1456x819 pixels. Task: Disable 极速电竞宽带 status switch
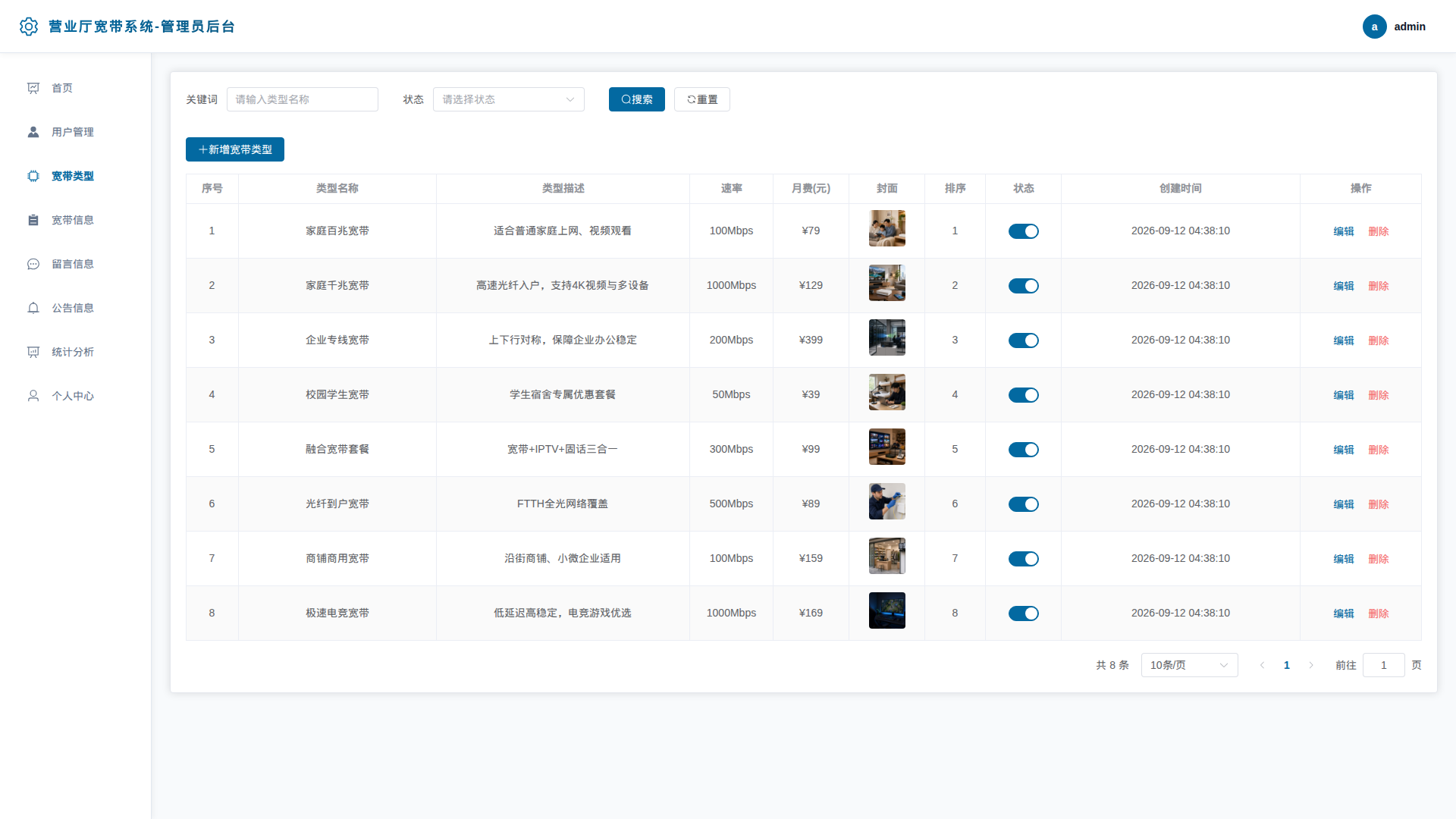click(x=1023, y=613)
